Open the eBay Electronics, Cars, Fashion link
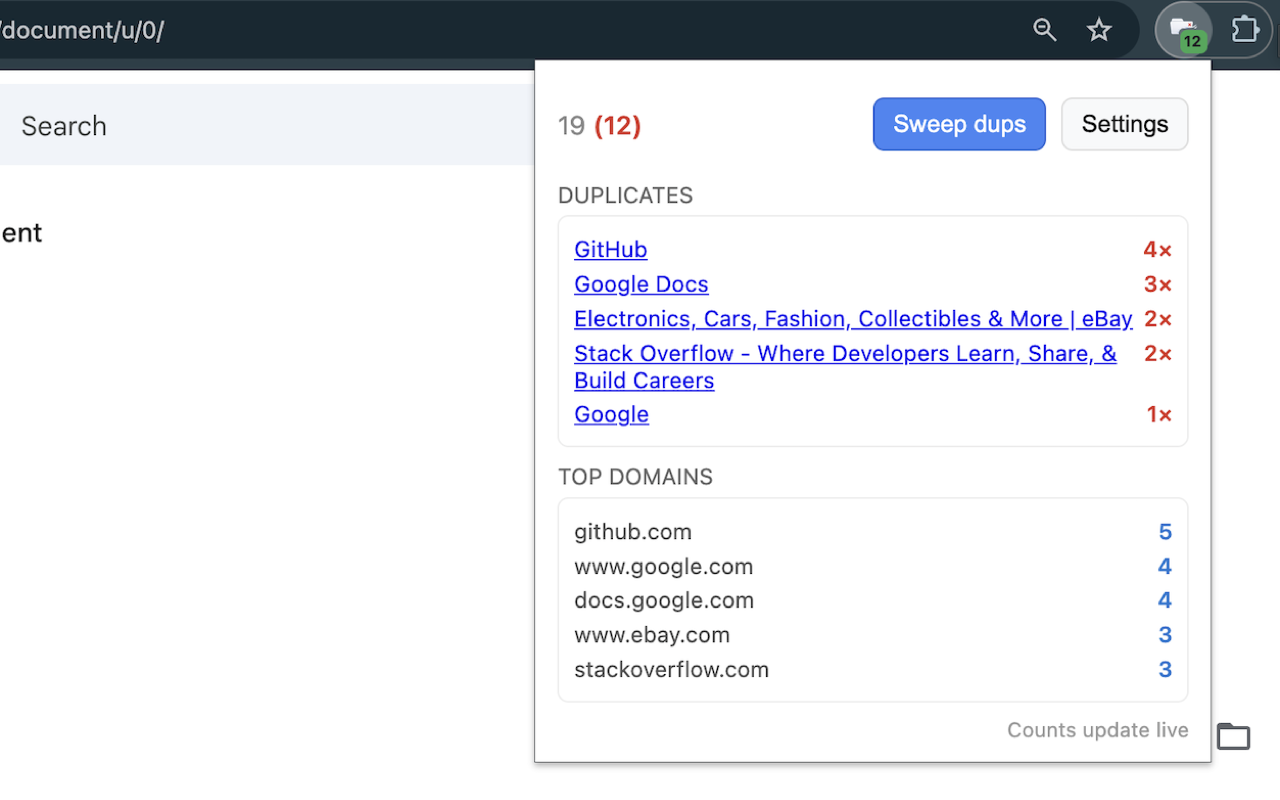 pyautogui.click(x=853, y=319)
